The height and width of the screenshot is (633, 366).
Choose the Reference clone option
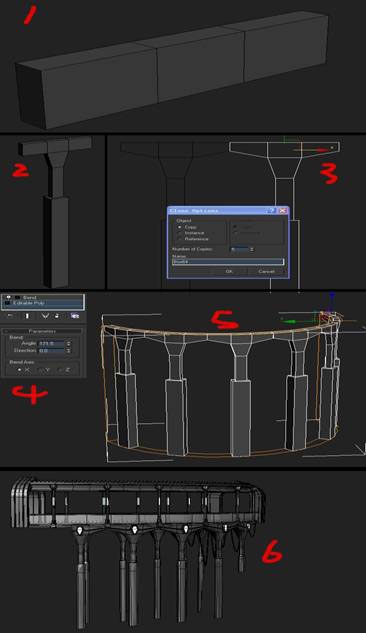point(180,239)
